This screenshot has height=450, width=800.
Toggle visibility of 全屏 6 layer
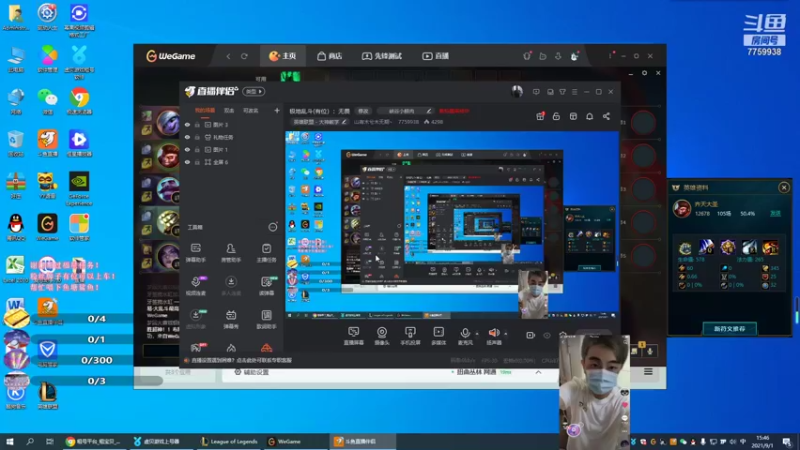187,162
